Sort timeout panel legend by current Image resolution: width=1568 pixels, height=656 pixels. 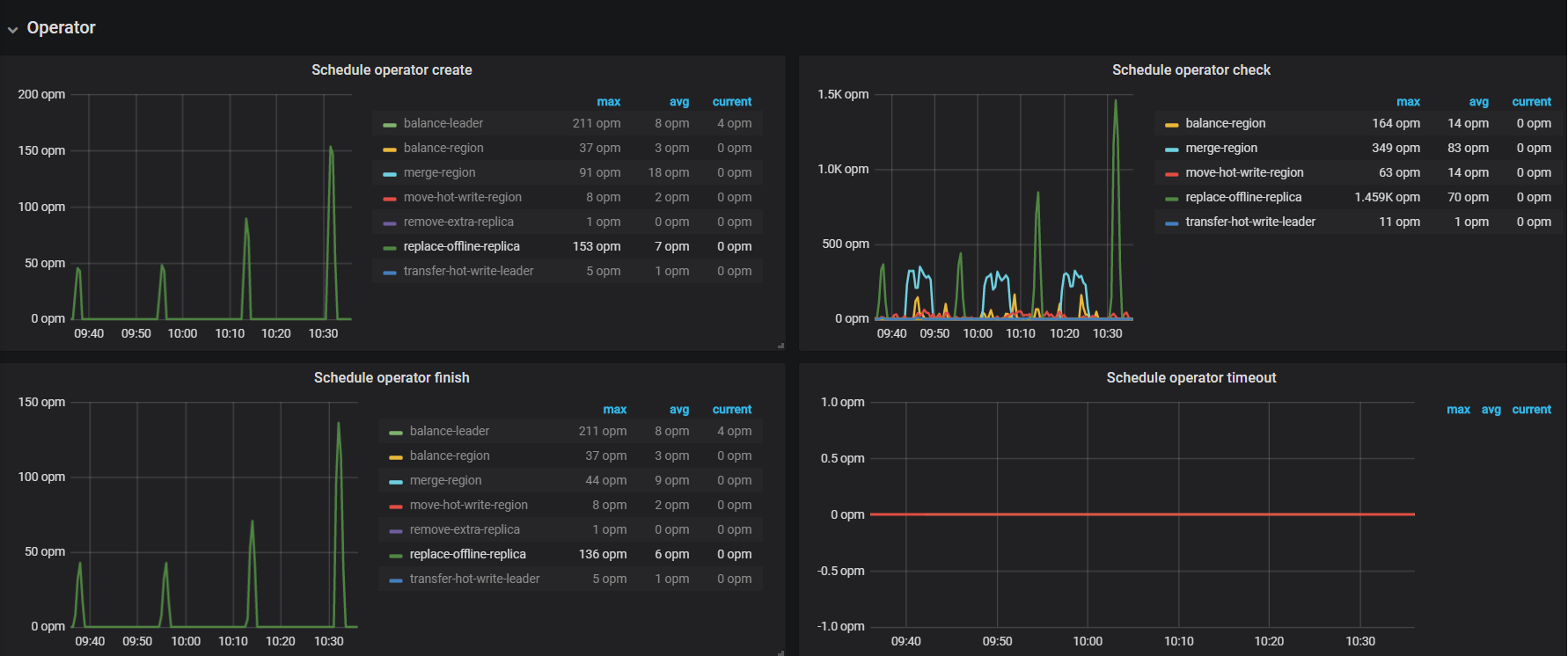1531,410
